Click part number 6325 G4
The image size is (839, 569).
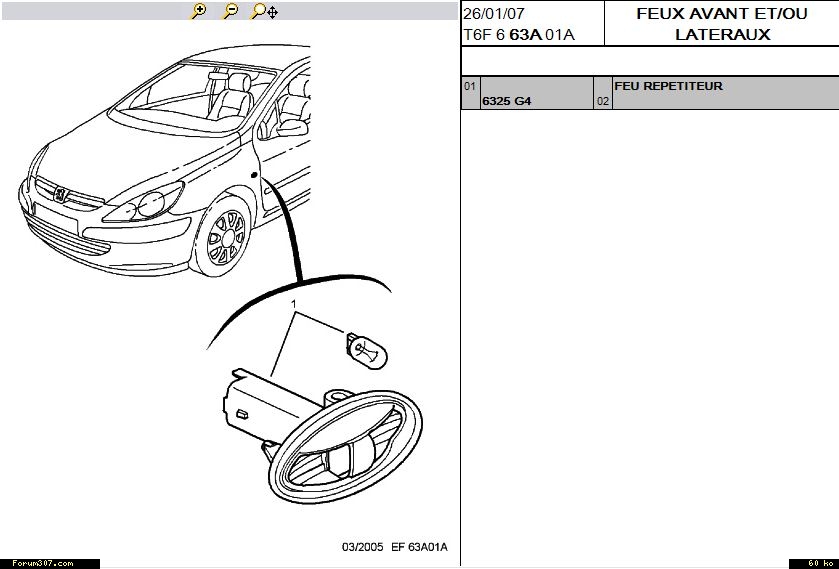506,101
